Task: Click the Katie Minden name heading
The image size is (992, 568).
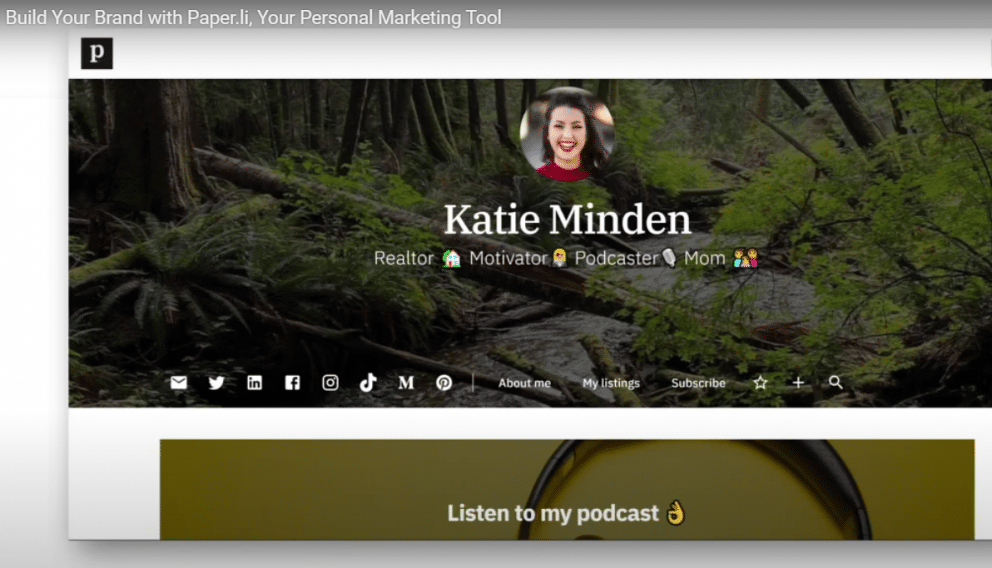Action: pyautogui.click(x=567, y=219)
